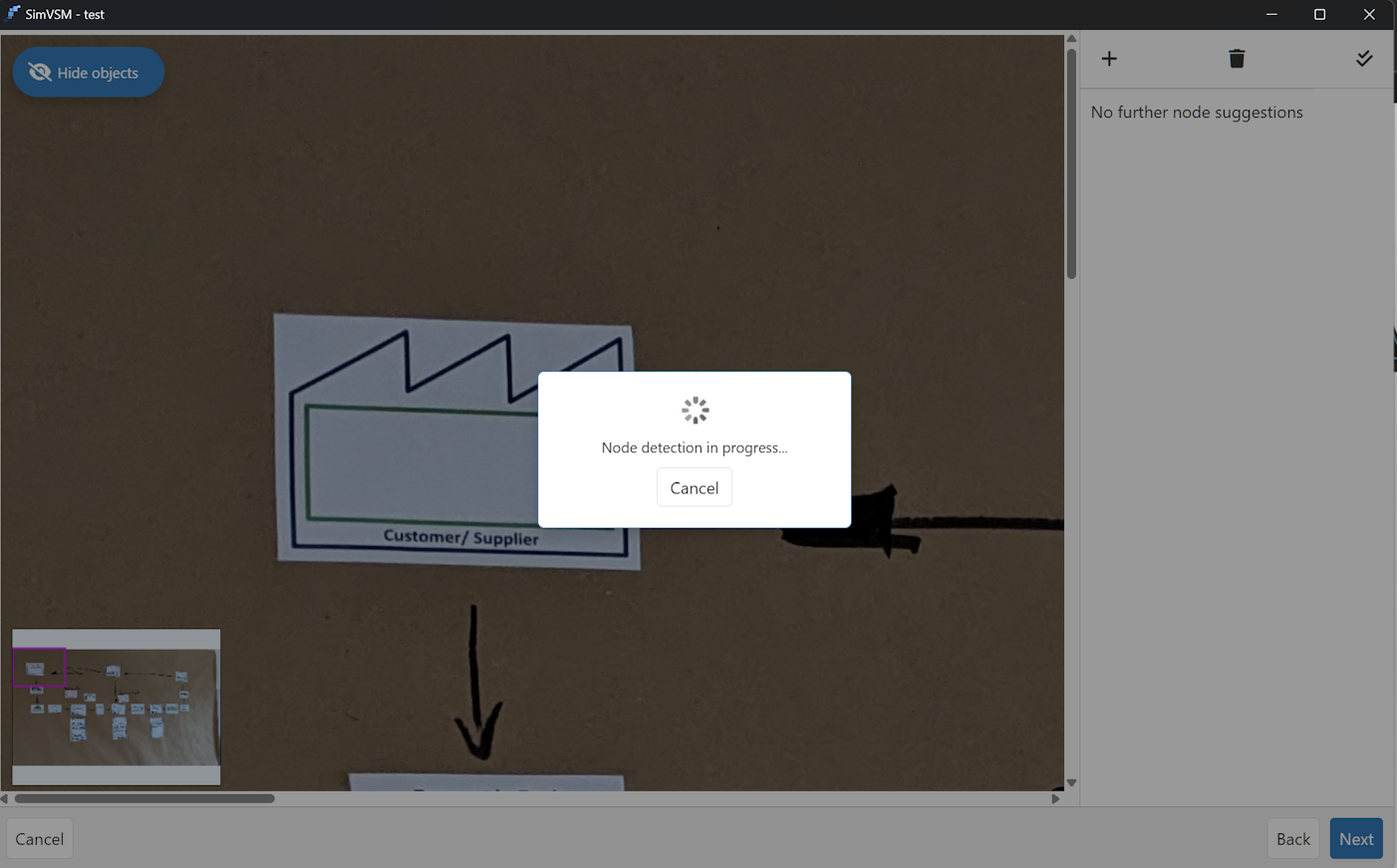The width and height of the screenshot is (1397, 868).
Task: Click the scroll right arrow under canvas
Action: coord(1056,798)
